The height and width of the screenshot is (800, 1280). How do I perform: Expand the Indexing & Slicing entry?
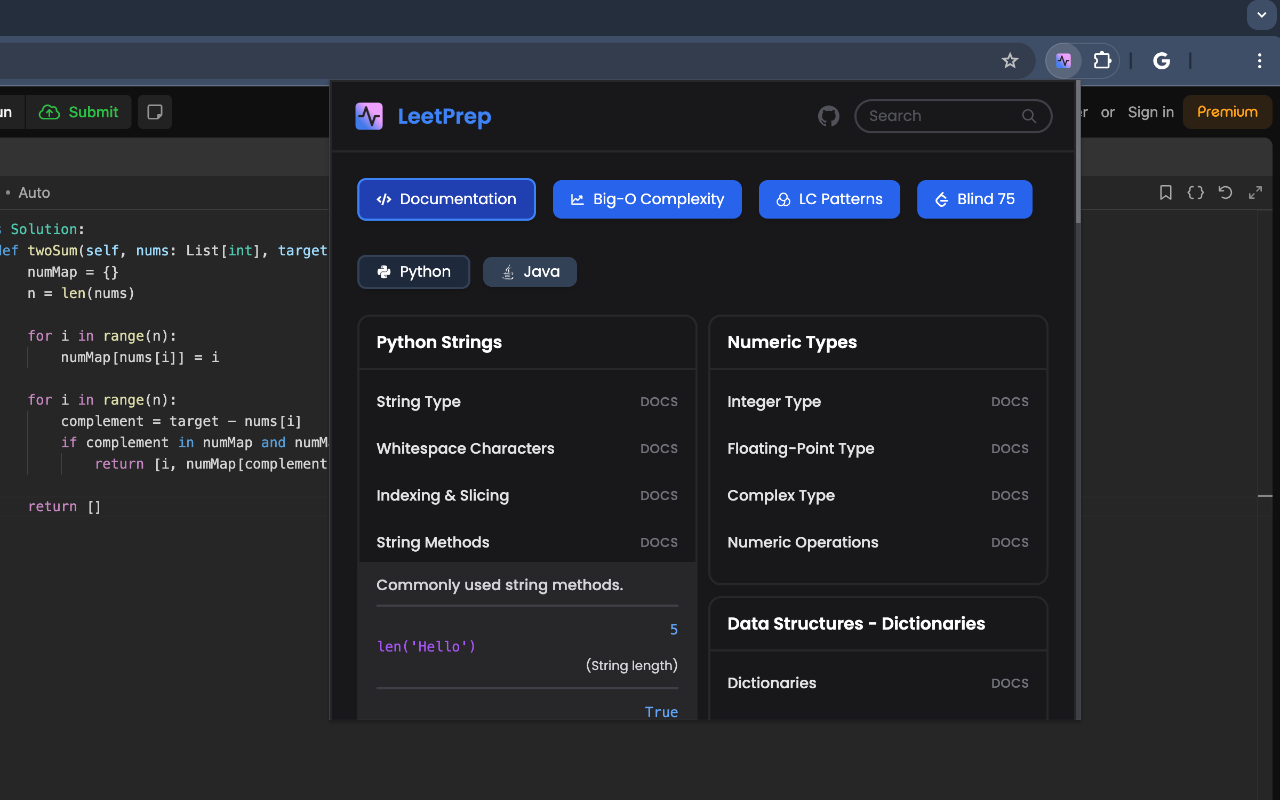click(x=527, y=496)
